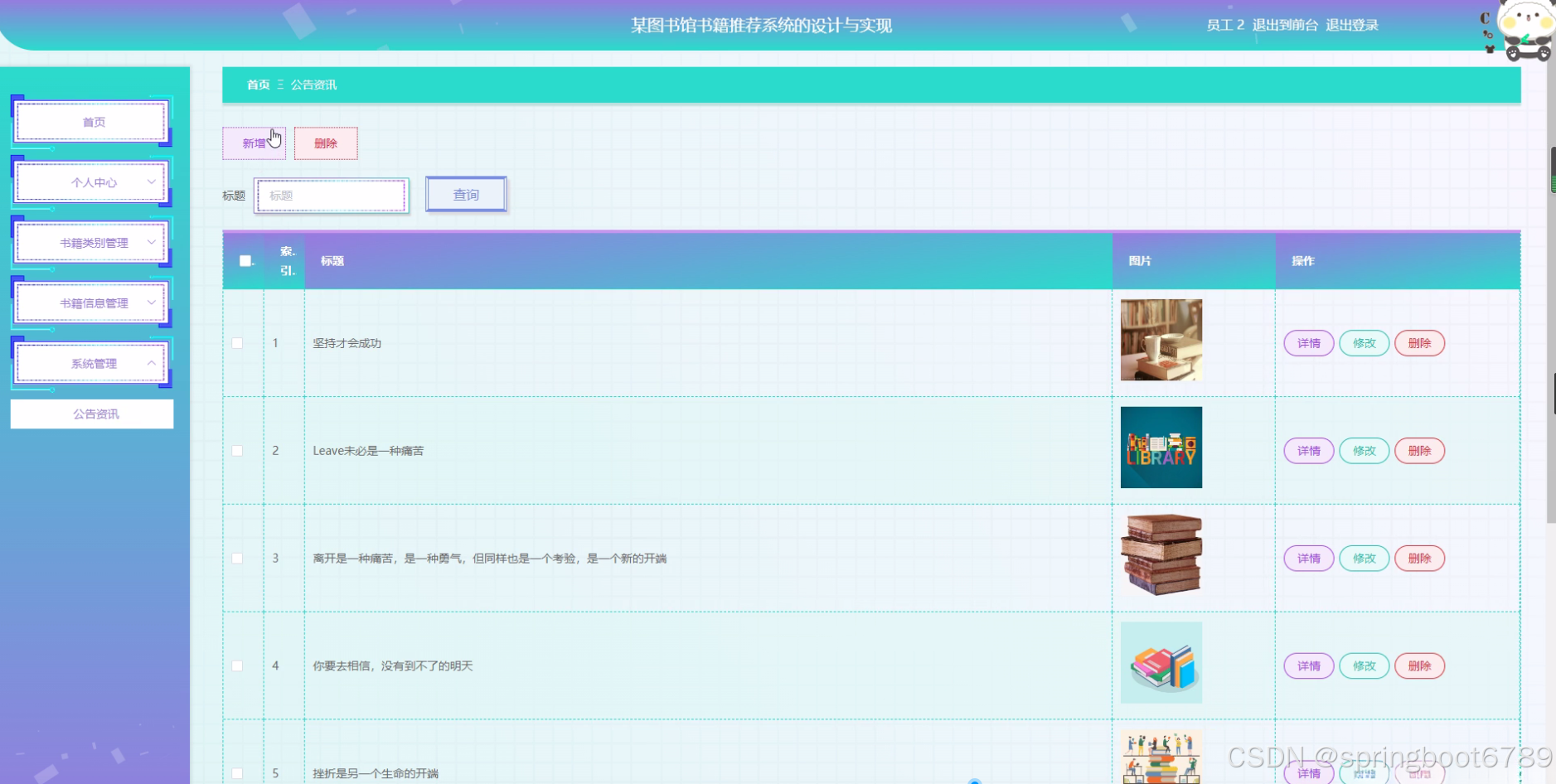
Task: Check the box for row Leave未必是一种痛苦
Action: tap(237, 451)
